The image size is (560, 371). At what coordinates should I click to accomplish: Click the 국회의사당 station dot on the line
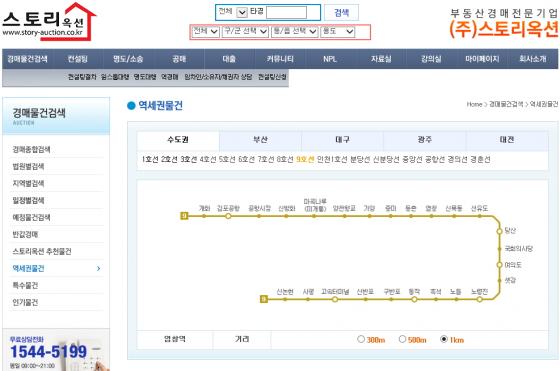click(500, 249)
